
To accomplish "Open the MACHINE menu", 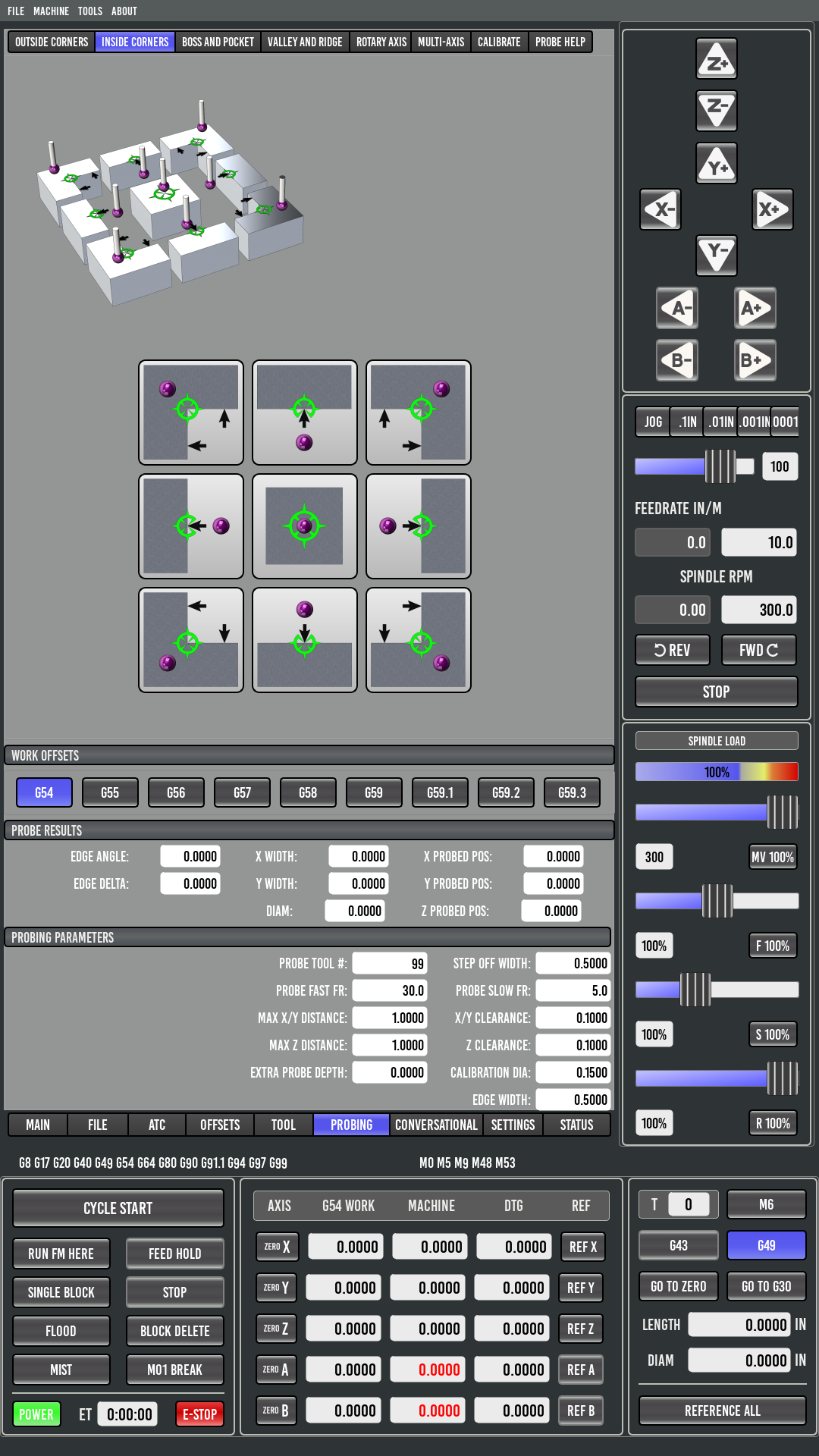I will [51, 11].
